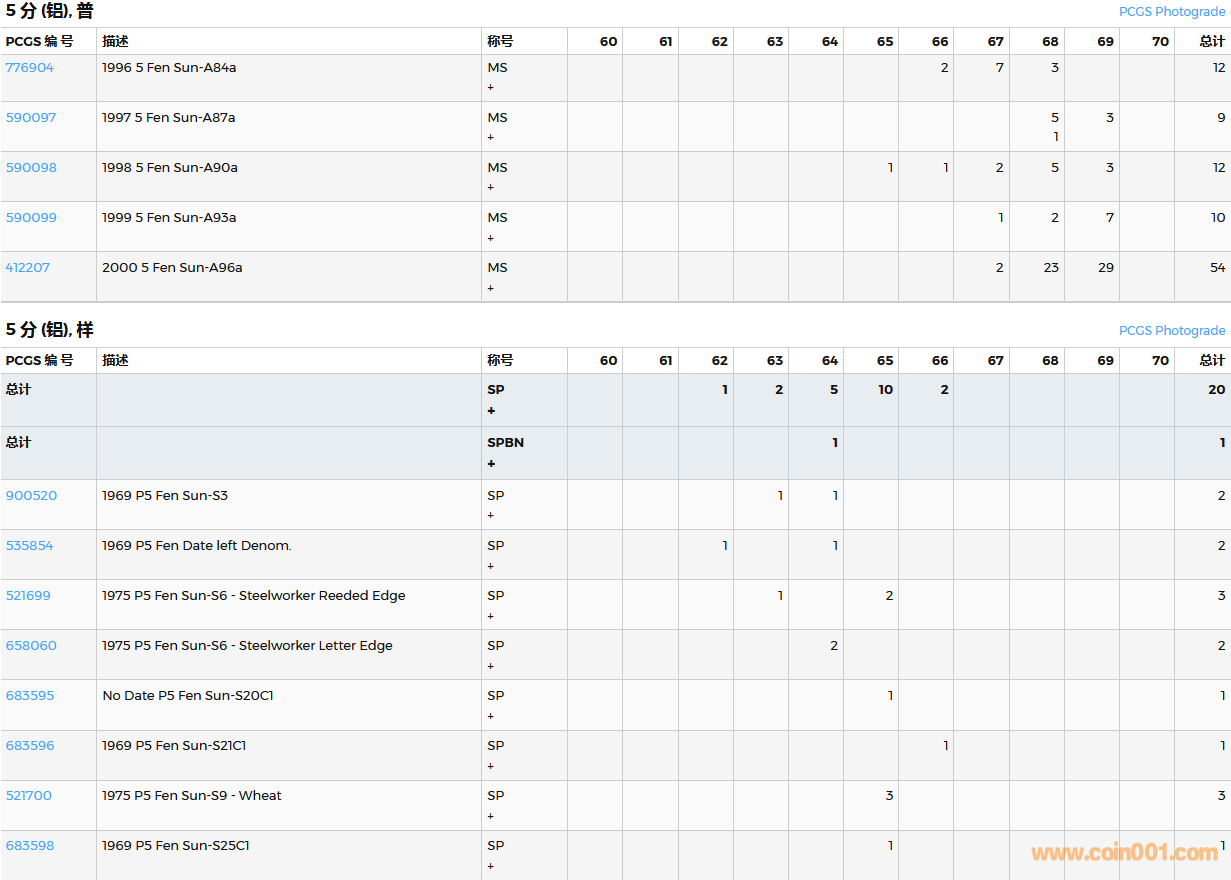Viewport: 1231px width, 880px height.
Task: Expand plus sign for 1975 Steelworker Letter Edge row
Action: 491,666
